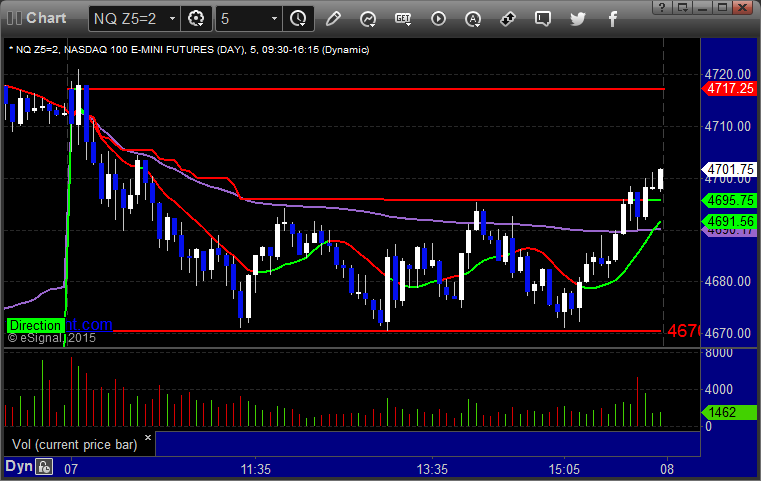The height and width of the screenshot is (481, 761).
Task: Click the Chart title text
Action: pos(46,18)
